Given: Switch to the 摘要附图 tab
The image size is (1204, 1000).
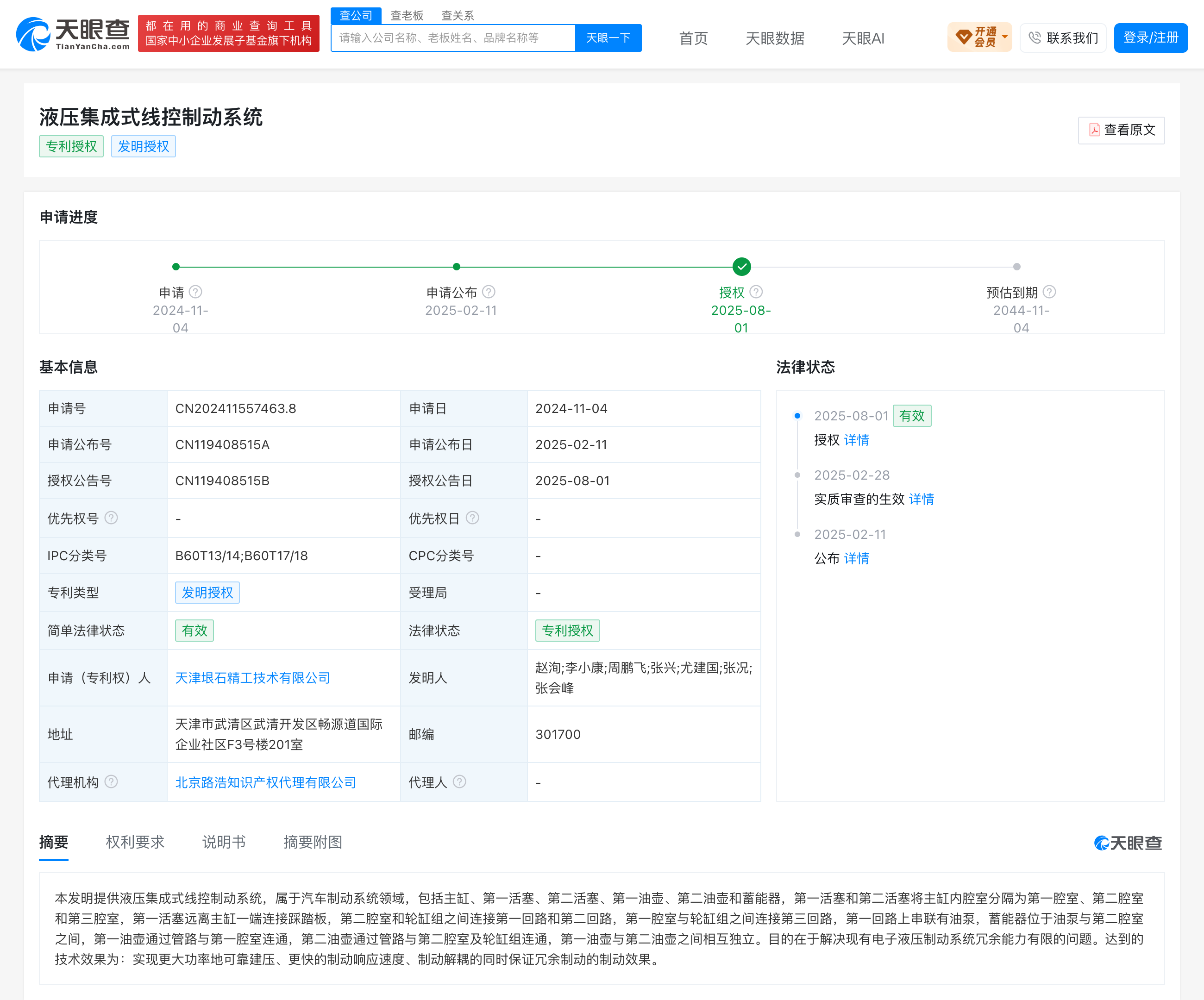Looking at the screenshot, I should [313, 842].
